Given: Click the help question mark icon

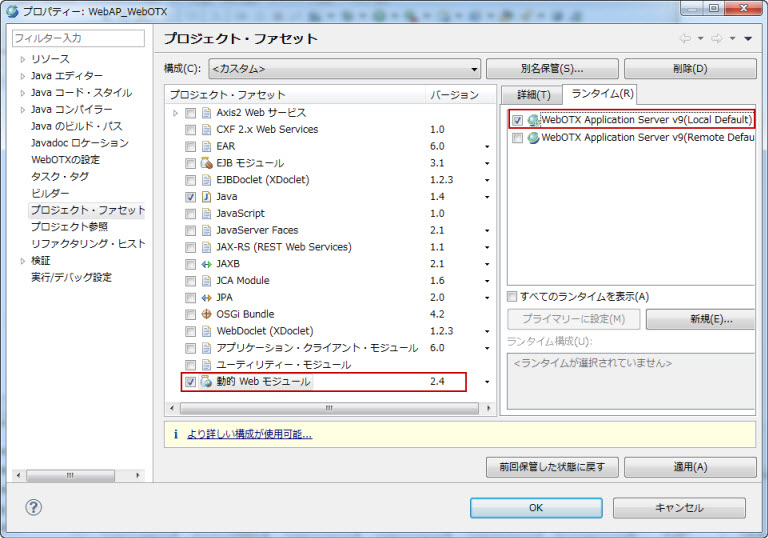Looking at the screenshot, I should 33,507.
